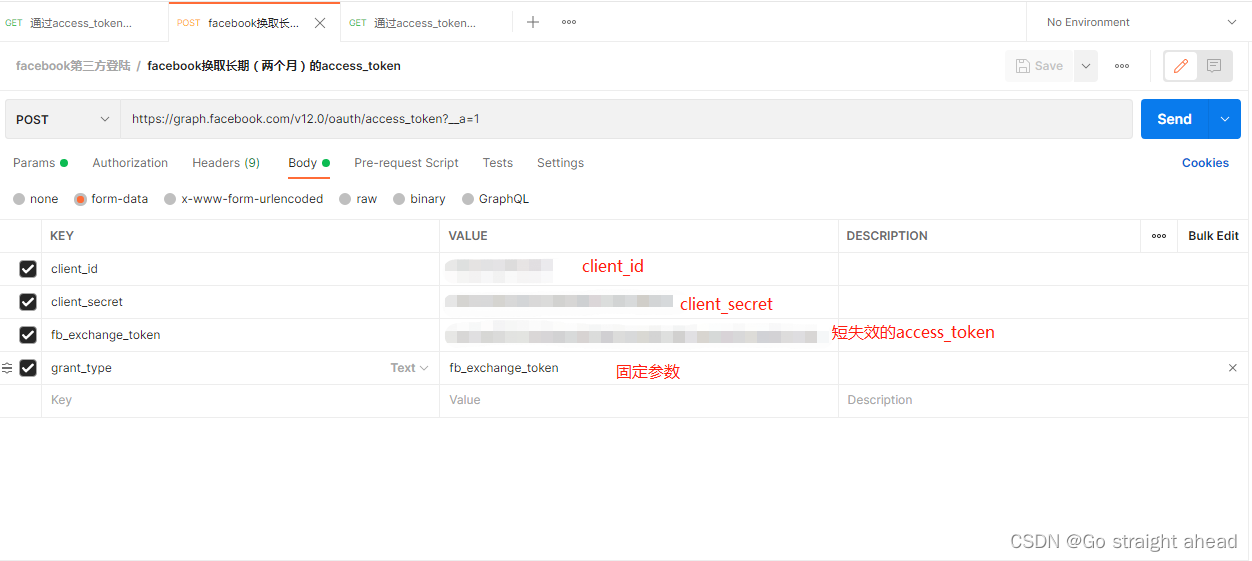Click the fb_exchange_token key cell

coord(240,335)
